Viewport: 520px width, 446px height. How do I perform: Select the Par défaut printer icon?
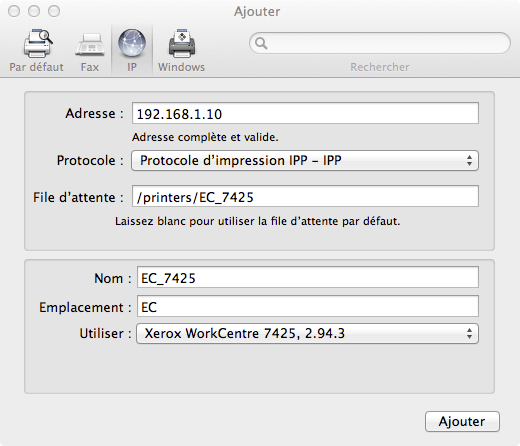(x=38, y=43)
